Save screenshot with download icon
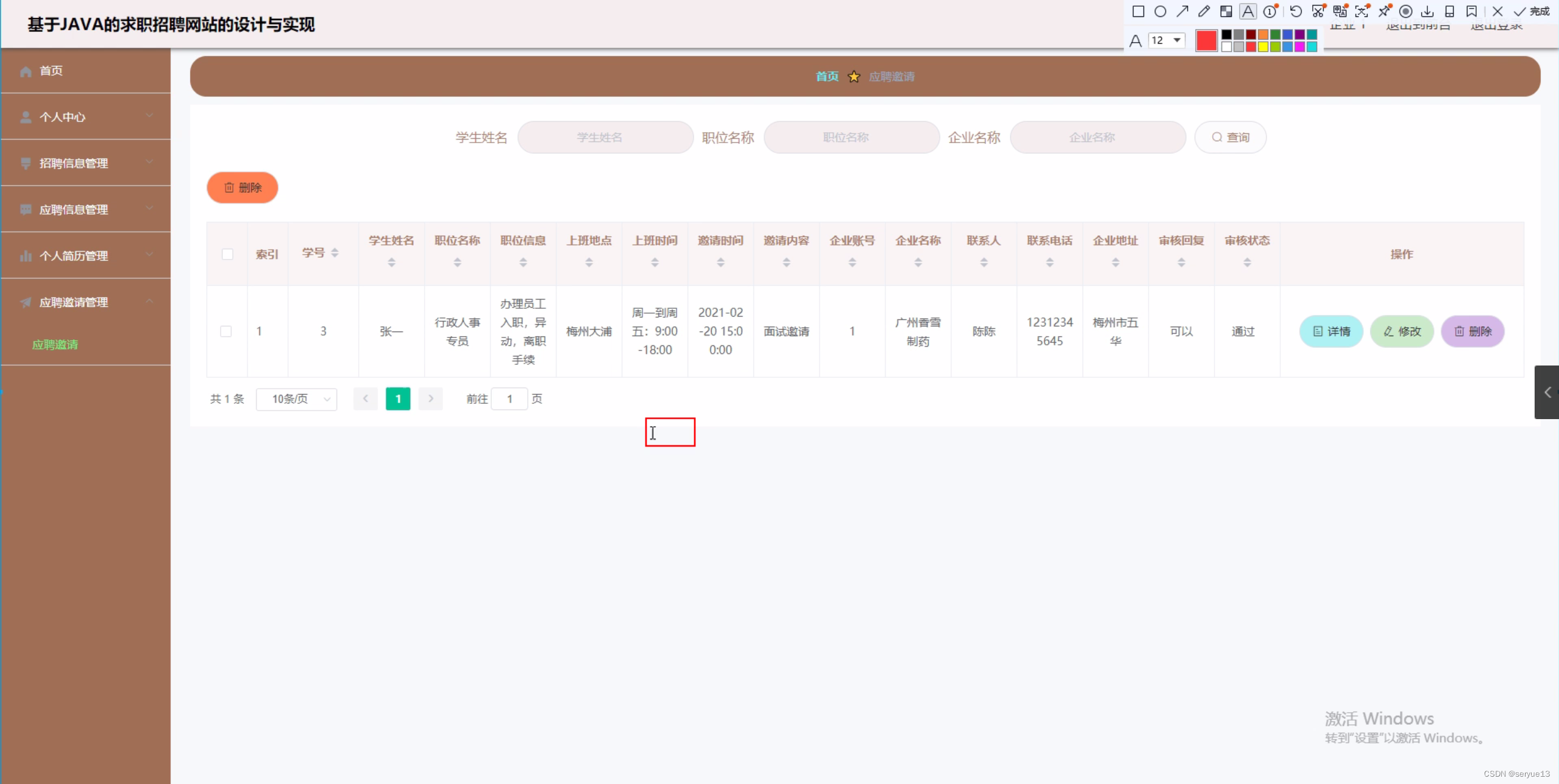 pyautogui.click(x=1427, y=12)
